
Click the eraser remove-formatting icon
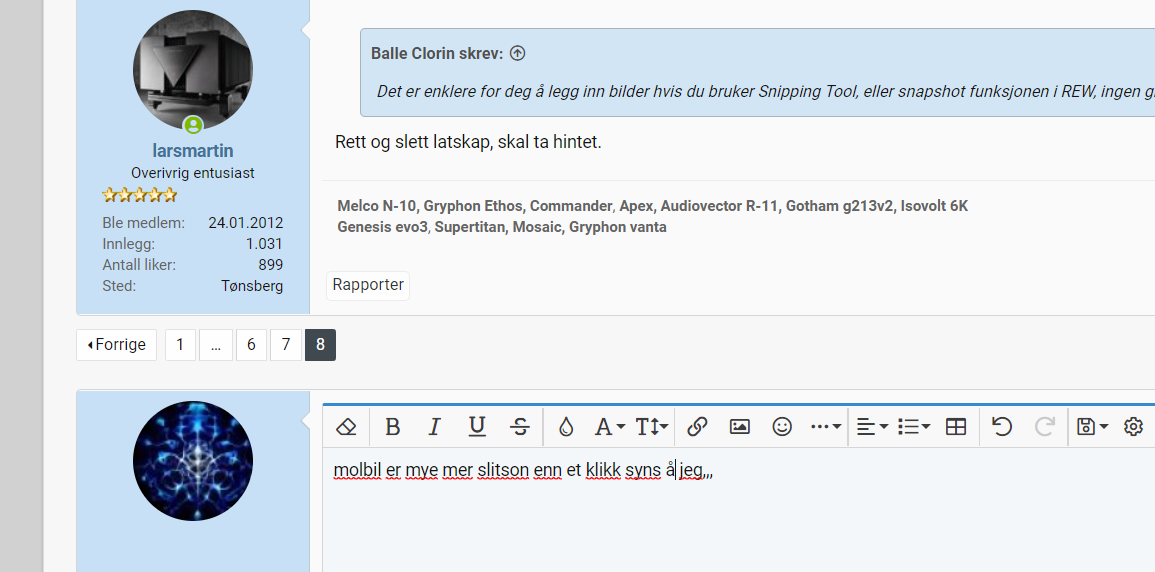click(x=346, y=426)
